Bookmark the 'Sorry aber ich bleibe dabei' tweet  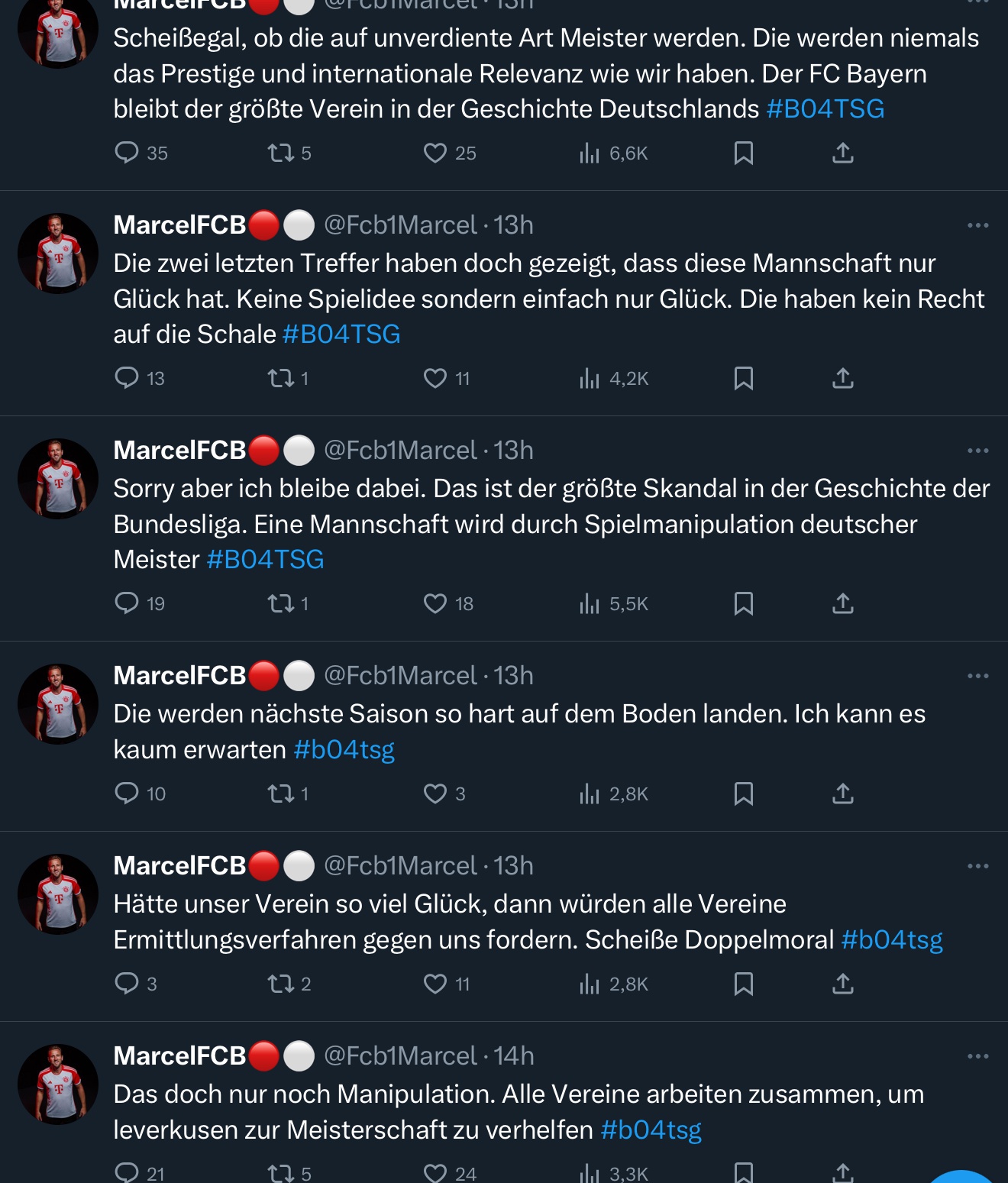tap(743, 604)
